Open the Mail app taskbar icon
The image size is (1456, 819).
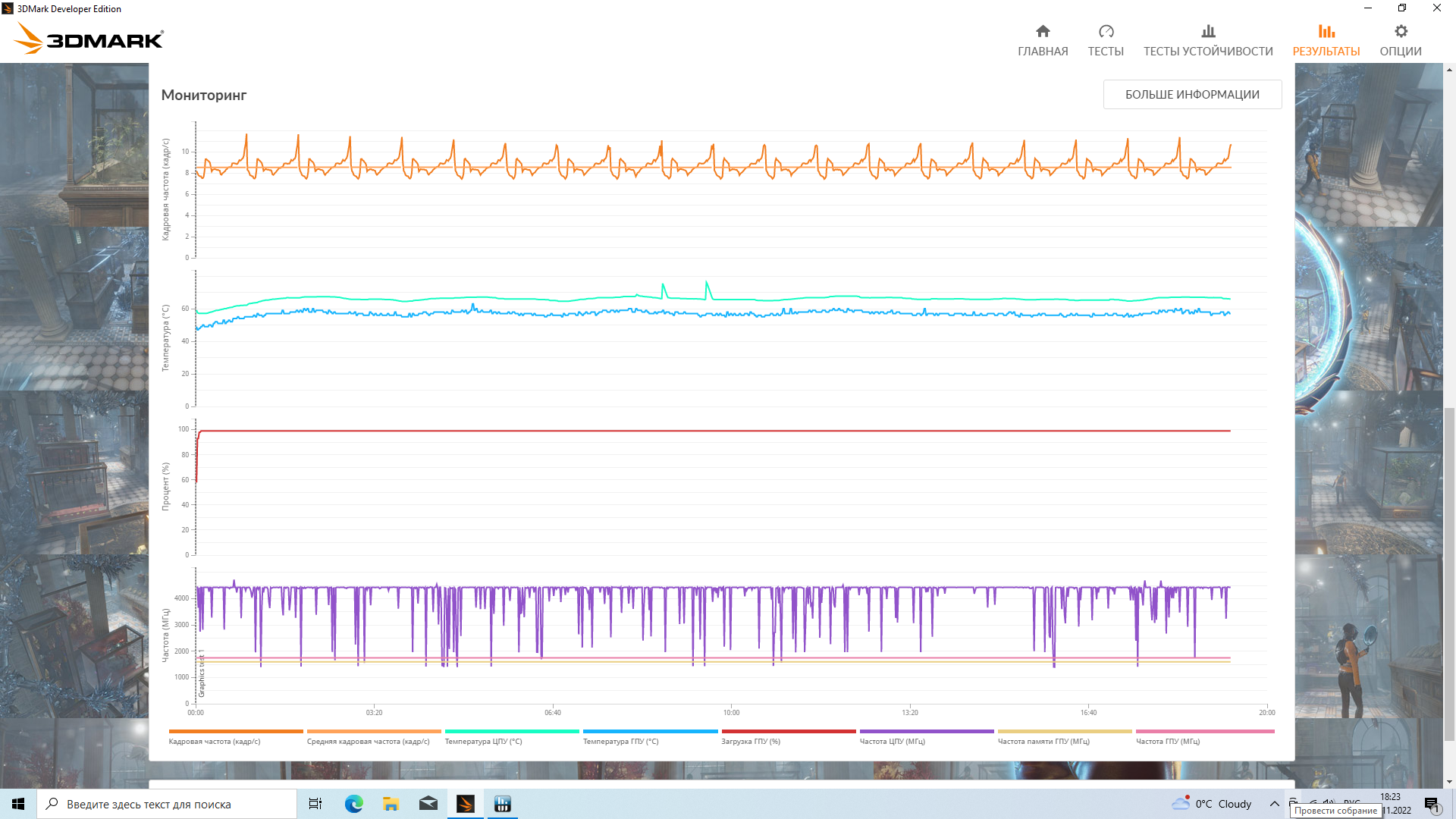tap(428, 804)
